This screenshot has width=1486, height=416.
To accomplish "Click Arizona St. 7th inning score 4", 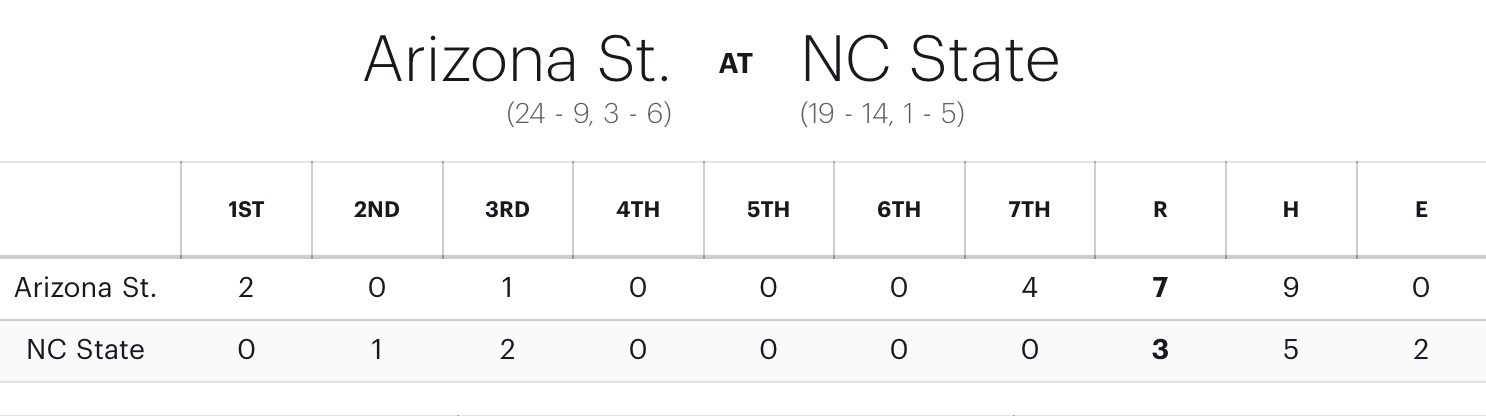I will click(x=1029, y=288).
